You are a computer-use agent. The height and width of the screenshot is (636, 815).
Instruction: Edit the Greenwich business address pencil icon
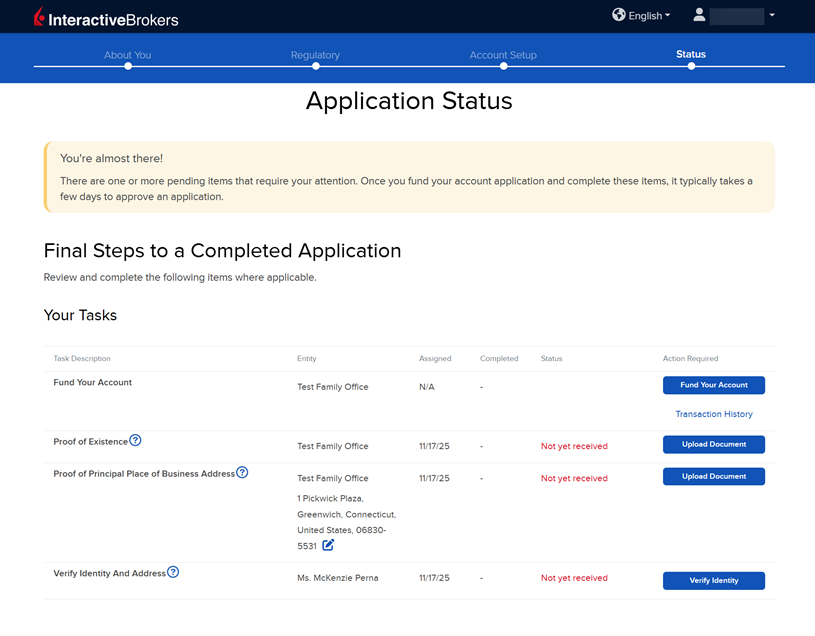pyautogui.click(x=328, y=545)
